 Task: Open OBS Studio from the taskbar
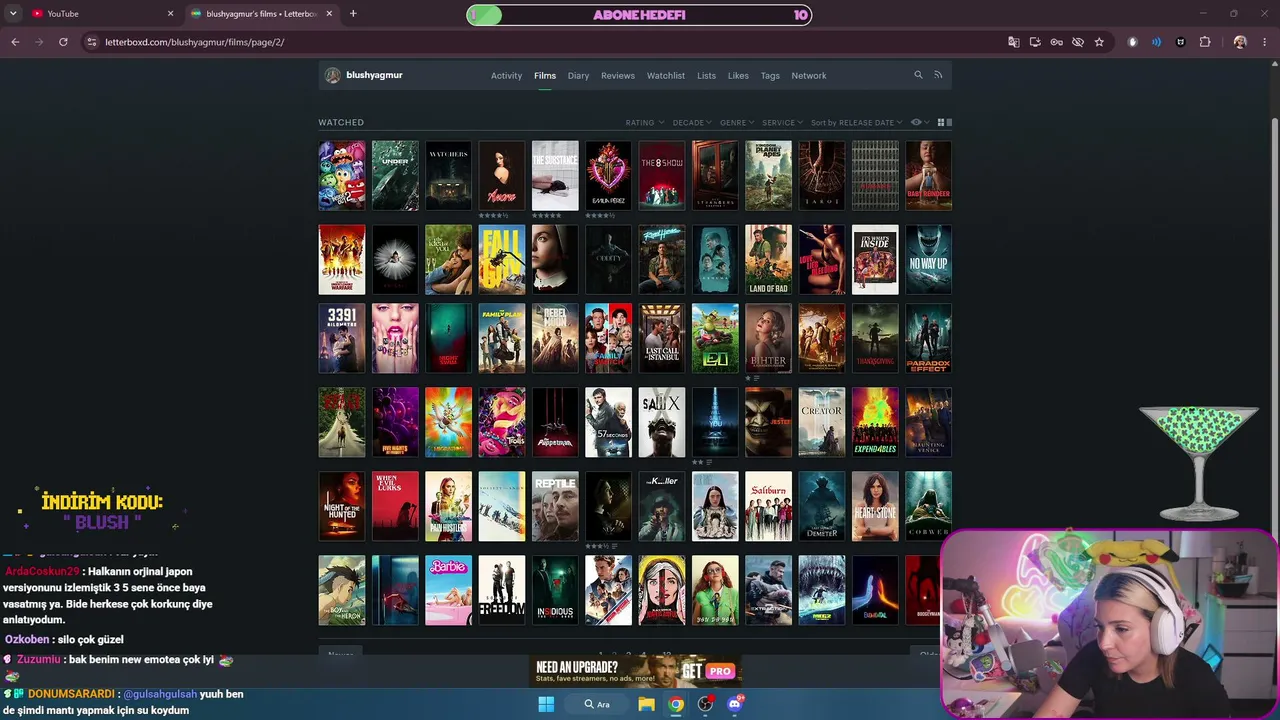point(706,704)
